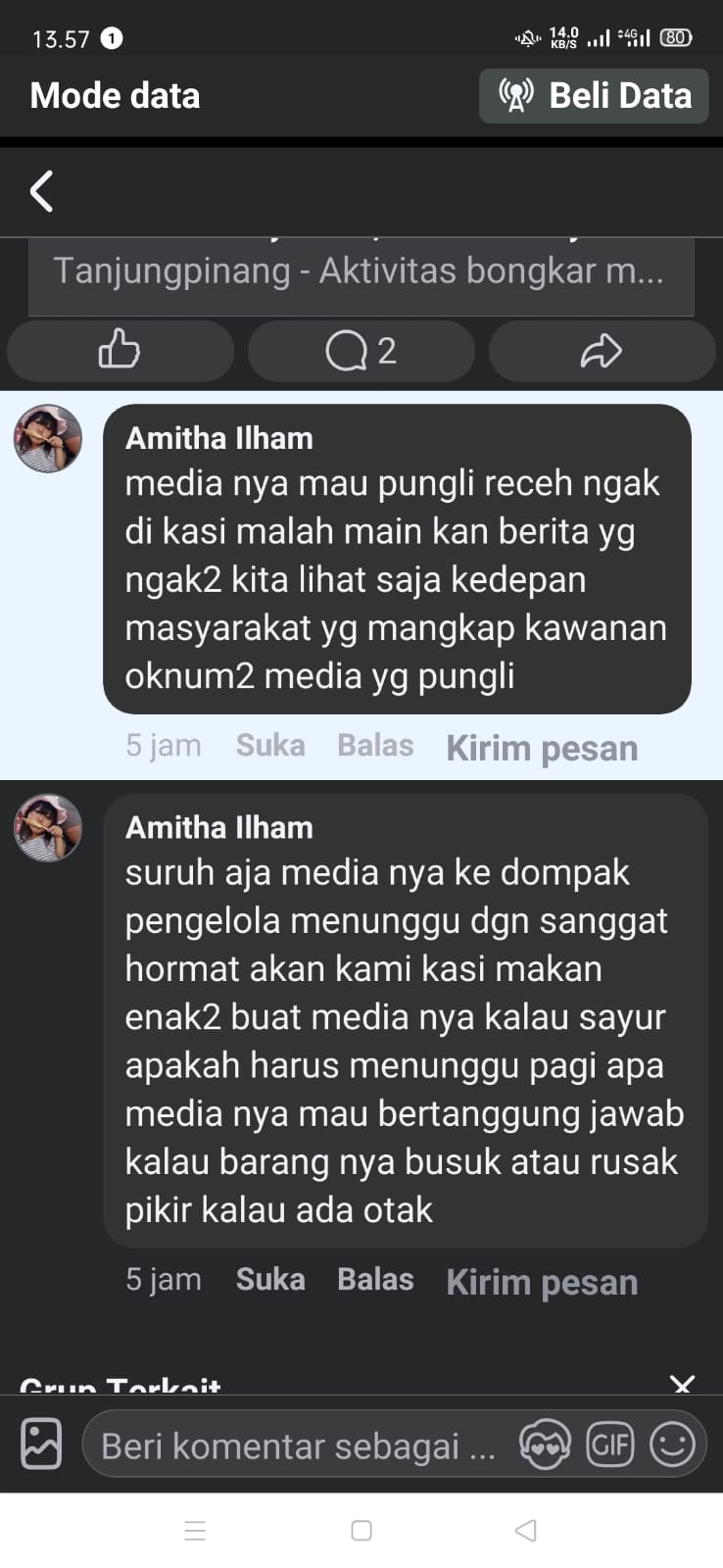This screenshot has height=1568, width=723.
Task: Like the post with thumbs-up icon
Action: coord(120,350)
